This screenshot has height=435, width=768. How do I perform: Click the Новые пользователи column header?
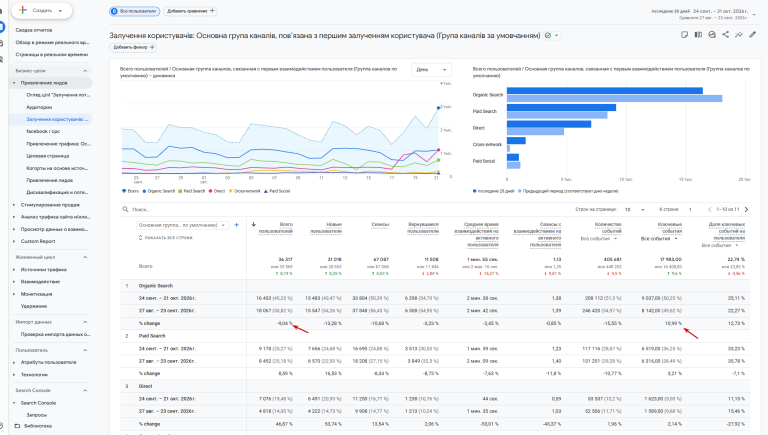tap(326, 228)
